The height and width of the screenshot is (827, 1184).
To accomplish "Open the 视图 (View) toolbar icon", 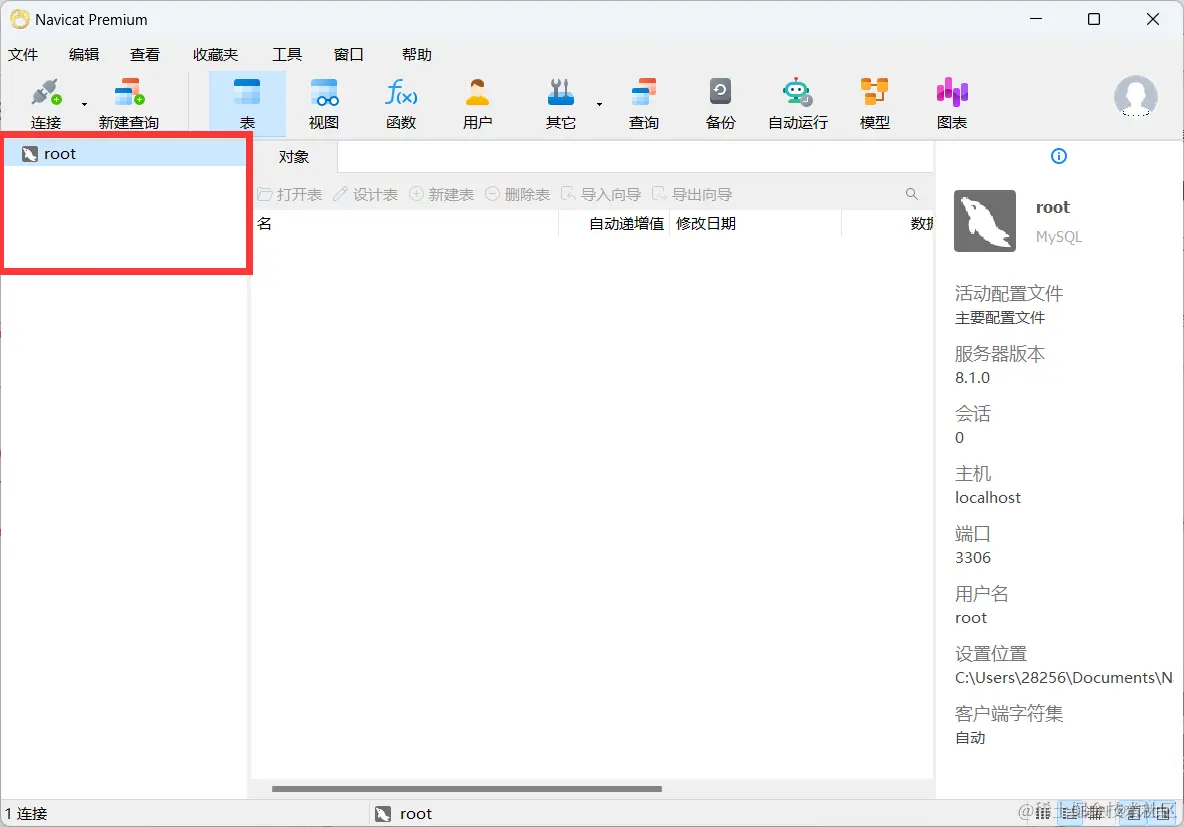I will point(324,93).
